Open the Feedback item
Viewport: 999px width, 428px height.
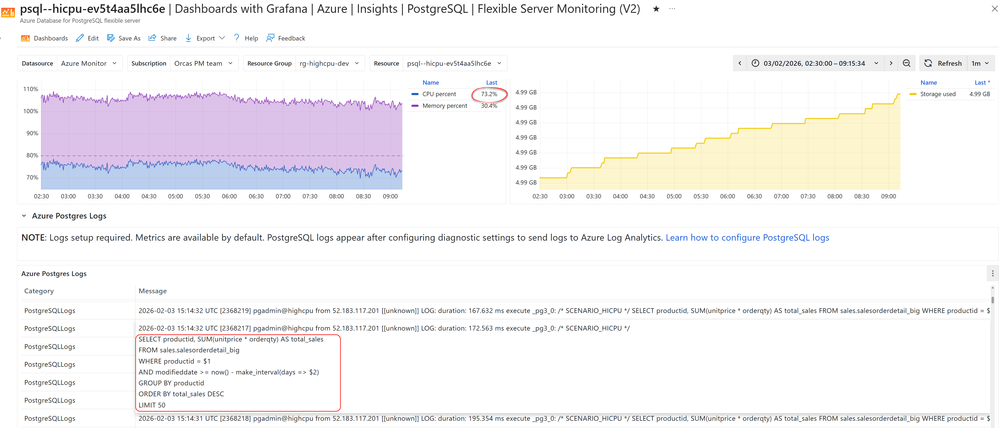click(x=285, y=38)
